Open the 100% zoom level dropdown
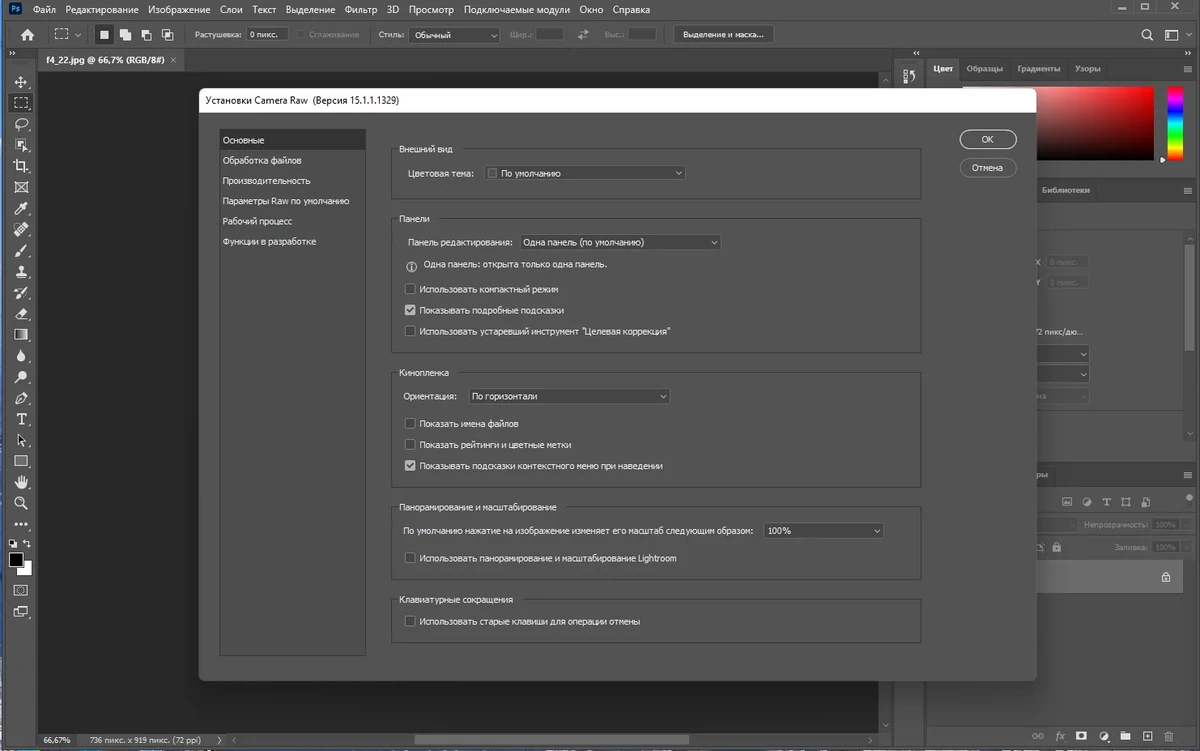The image size is (1200, 751). [x=823, y=531]
